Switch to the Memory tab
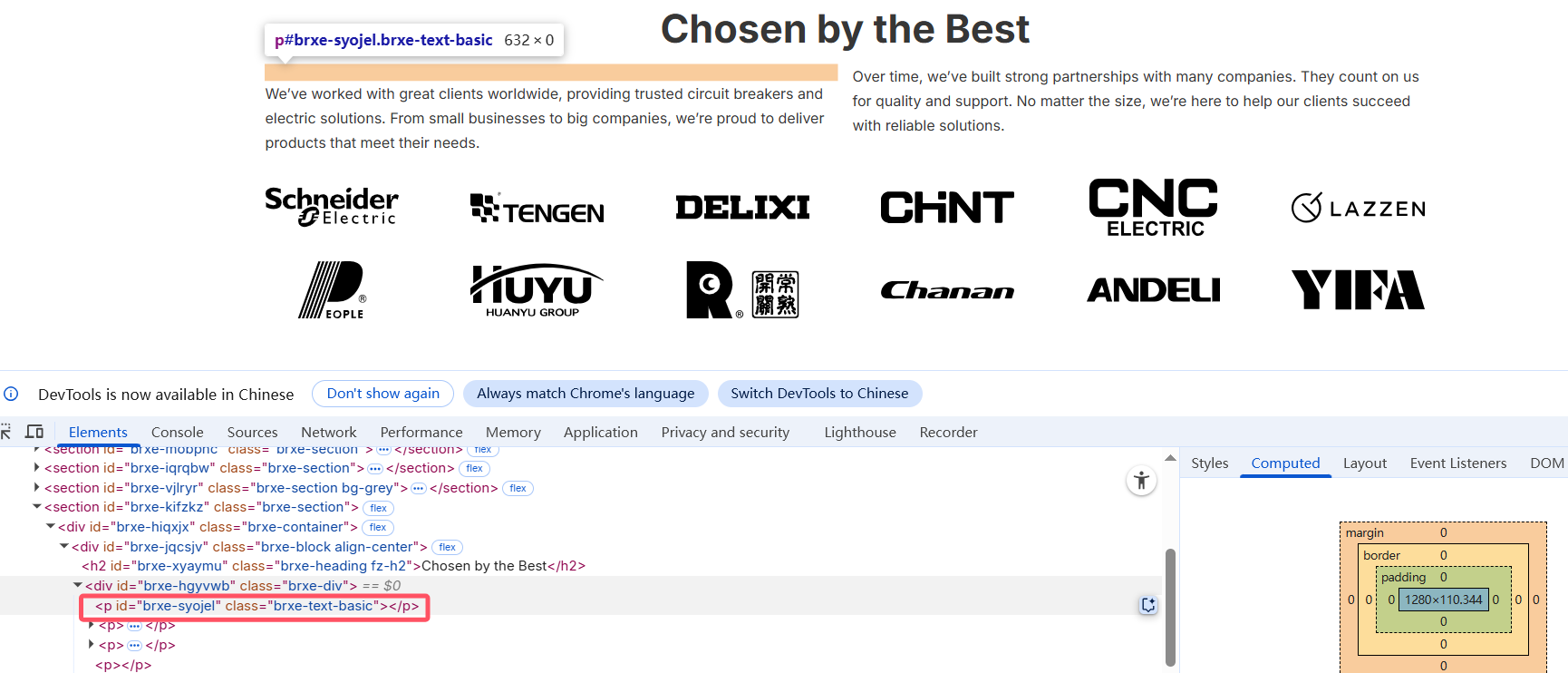Screen dimensions: 1568x673 (513, 433)
